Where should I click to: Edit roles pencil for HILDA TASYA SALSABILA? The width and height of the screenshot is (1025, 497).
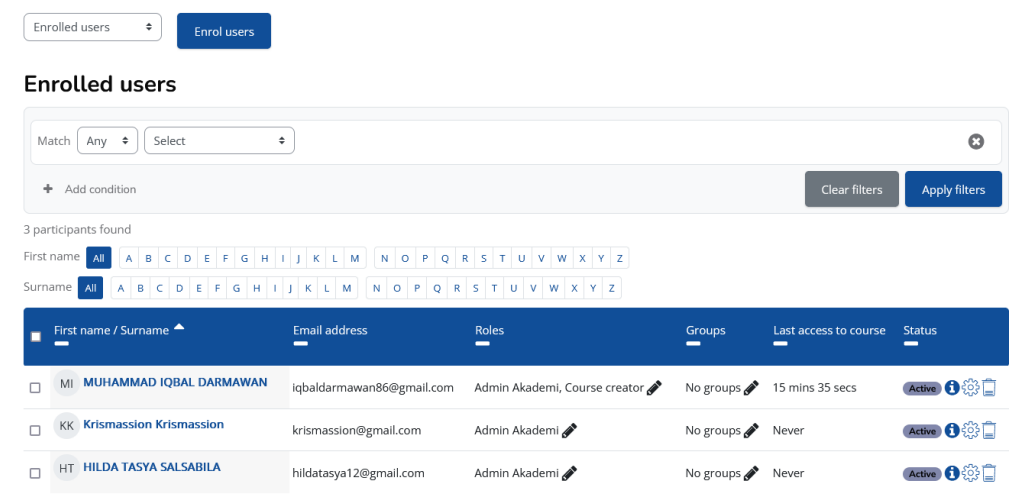click(569, 473)
